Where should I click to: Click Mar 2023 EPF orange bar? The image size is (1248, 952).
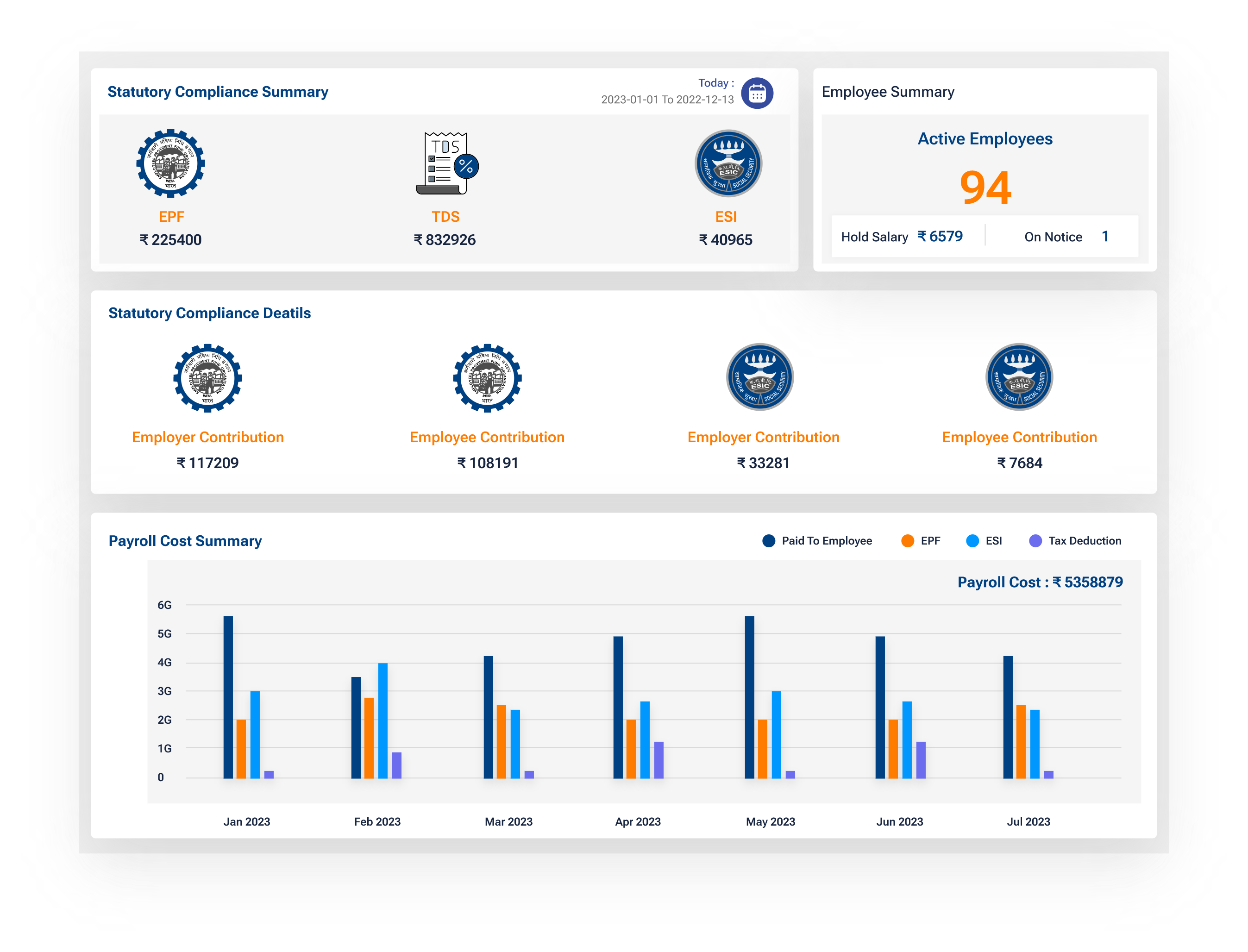coord(501,741)
